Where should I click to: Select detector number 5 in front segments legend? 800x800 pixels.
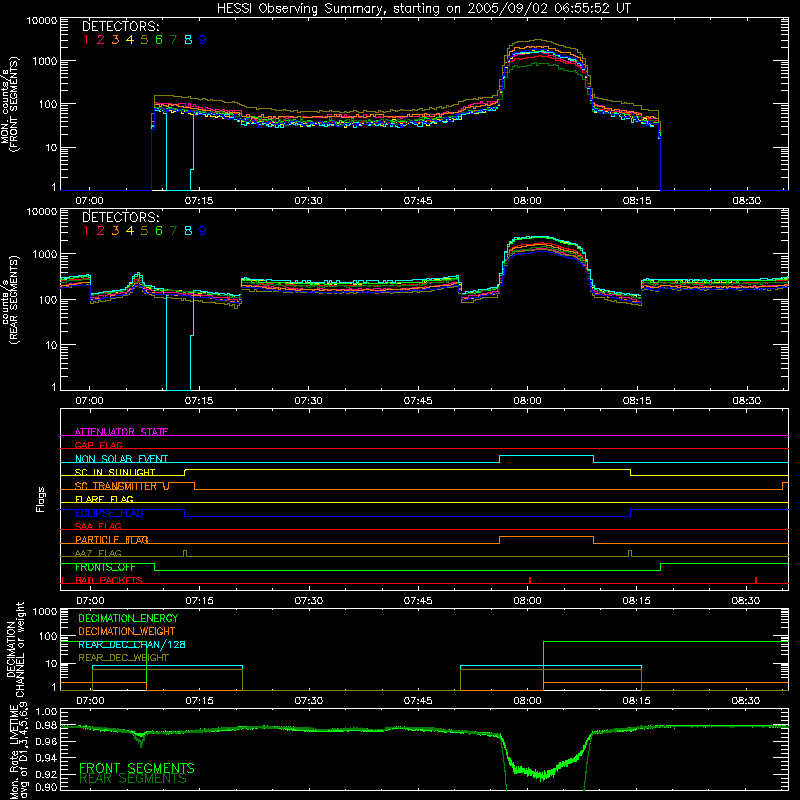pyautogui.click(x=144, y=39)
